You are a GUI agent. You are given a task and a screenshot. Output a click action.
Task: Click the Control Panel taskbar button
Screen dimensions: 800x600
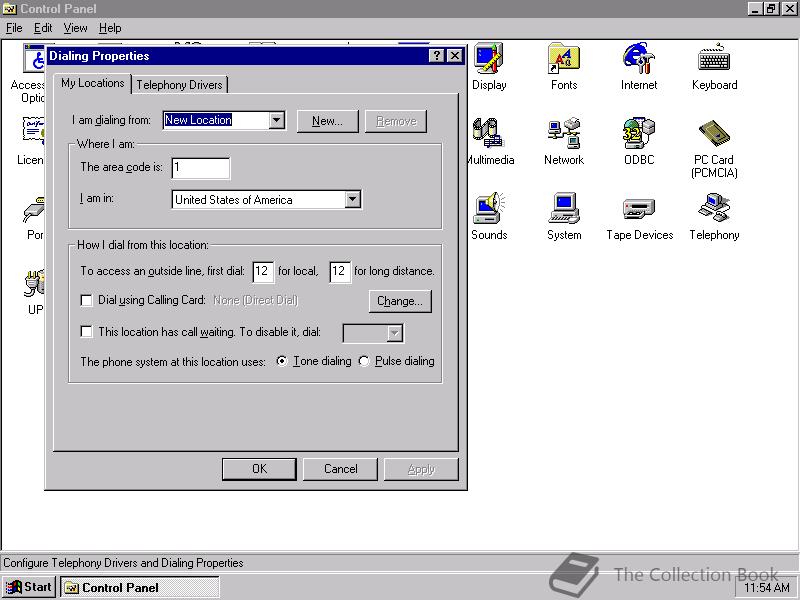pyautogui.click(x=139, y=587)
